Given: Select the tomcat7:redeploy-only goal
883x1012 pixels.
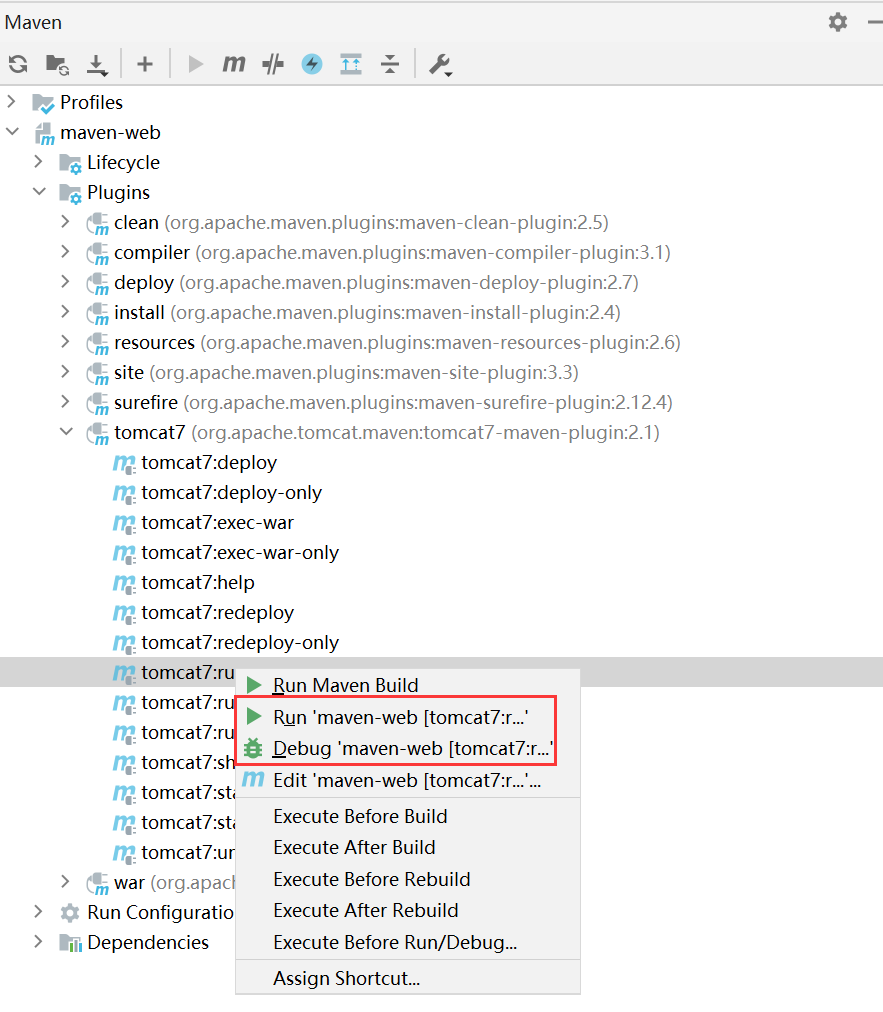Looking at the screenshot, I should coord(240,643).
